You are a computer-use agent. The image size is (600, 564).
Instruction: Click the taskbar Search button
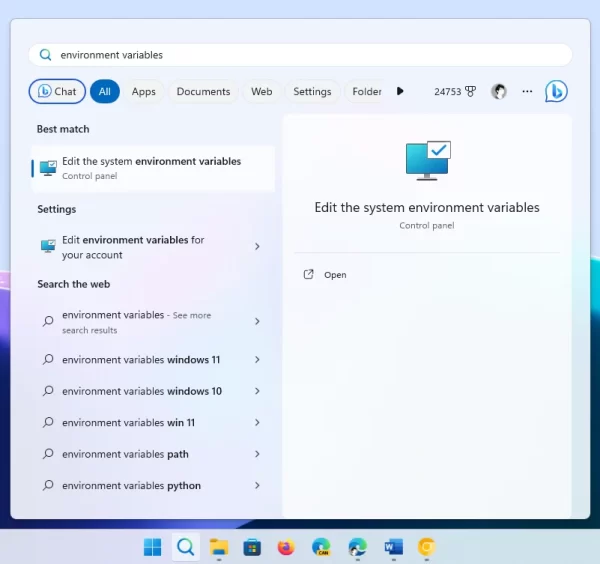pos(186,547)
